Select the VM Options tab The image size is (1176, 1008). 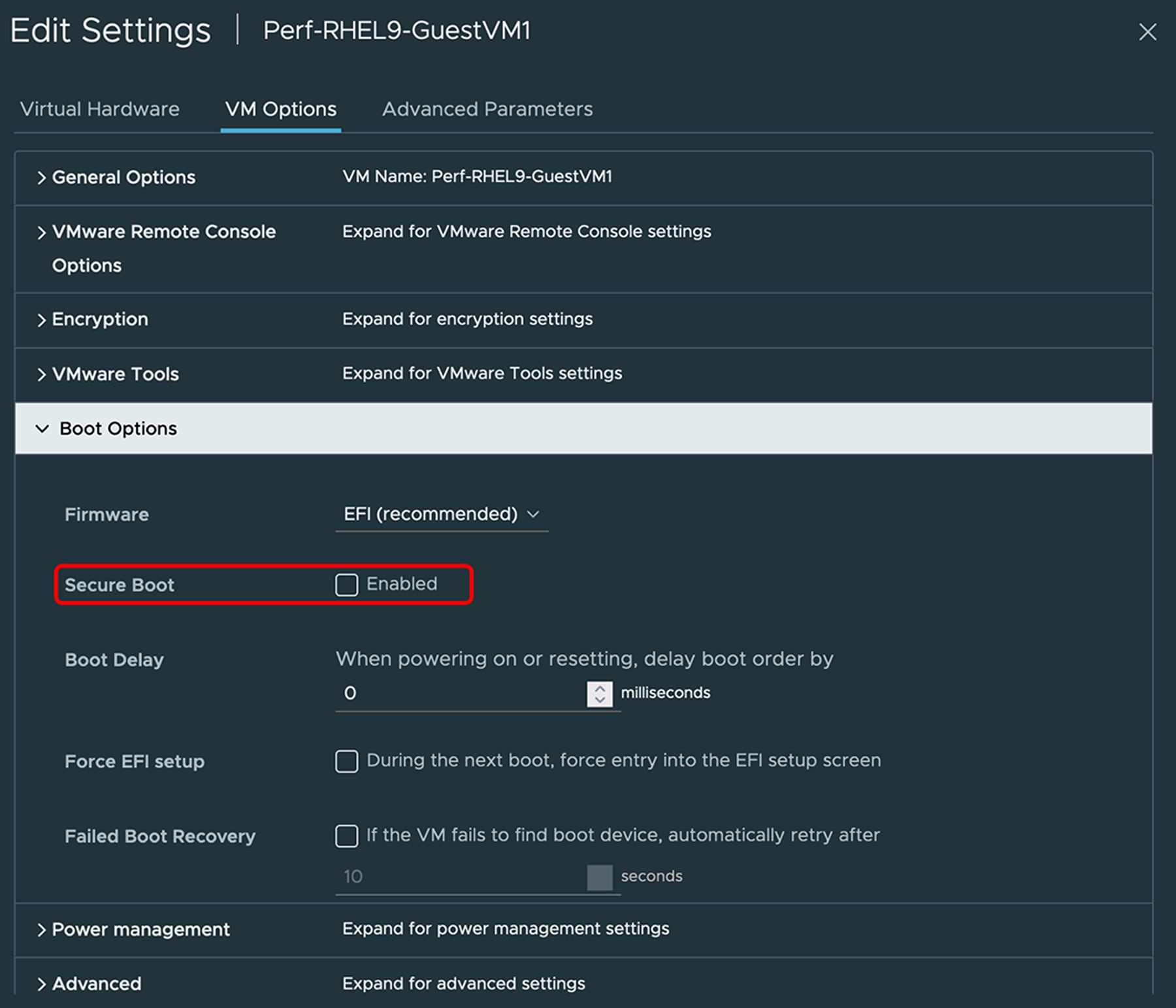point(281,108)
